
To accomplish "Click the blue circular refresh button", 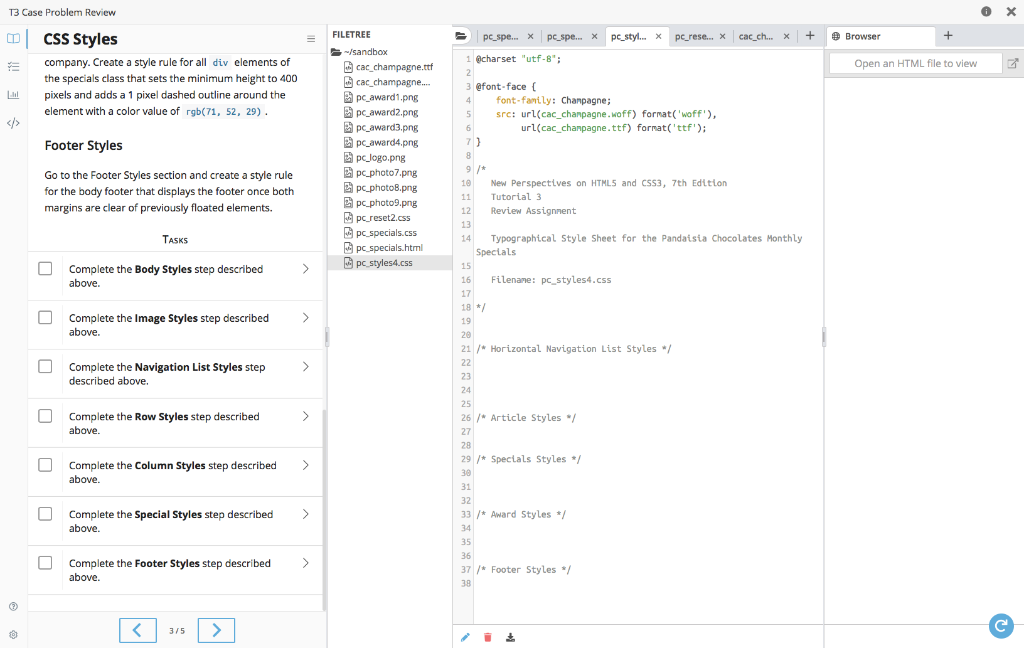I will tap(1000, 625).
